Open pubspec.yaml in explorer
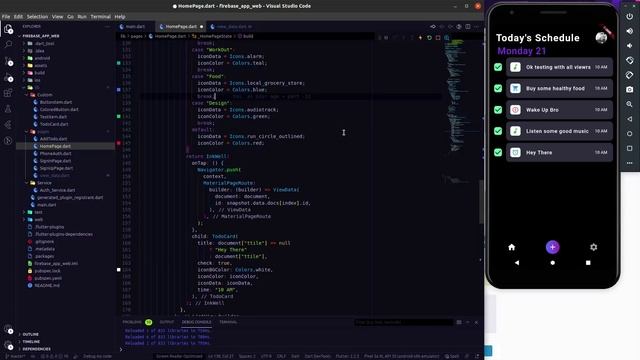The width and height of the screenshot is (640, 360). click(x=48, y=278)
